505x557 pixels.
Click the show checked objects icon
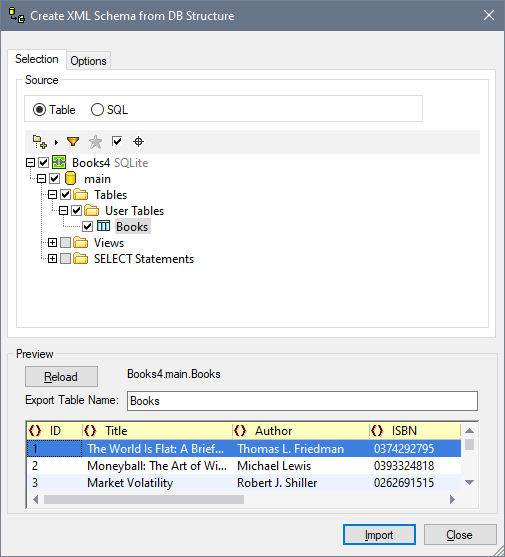pos(117,141)
